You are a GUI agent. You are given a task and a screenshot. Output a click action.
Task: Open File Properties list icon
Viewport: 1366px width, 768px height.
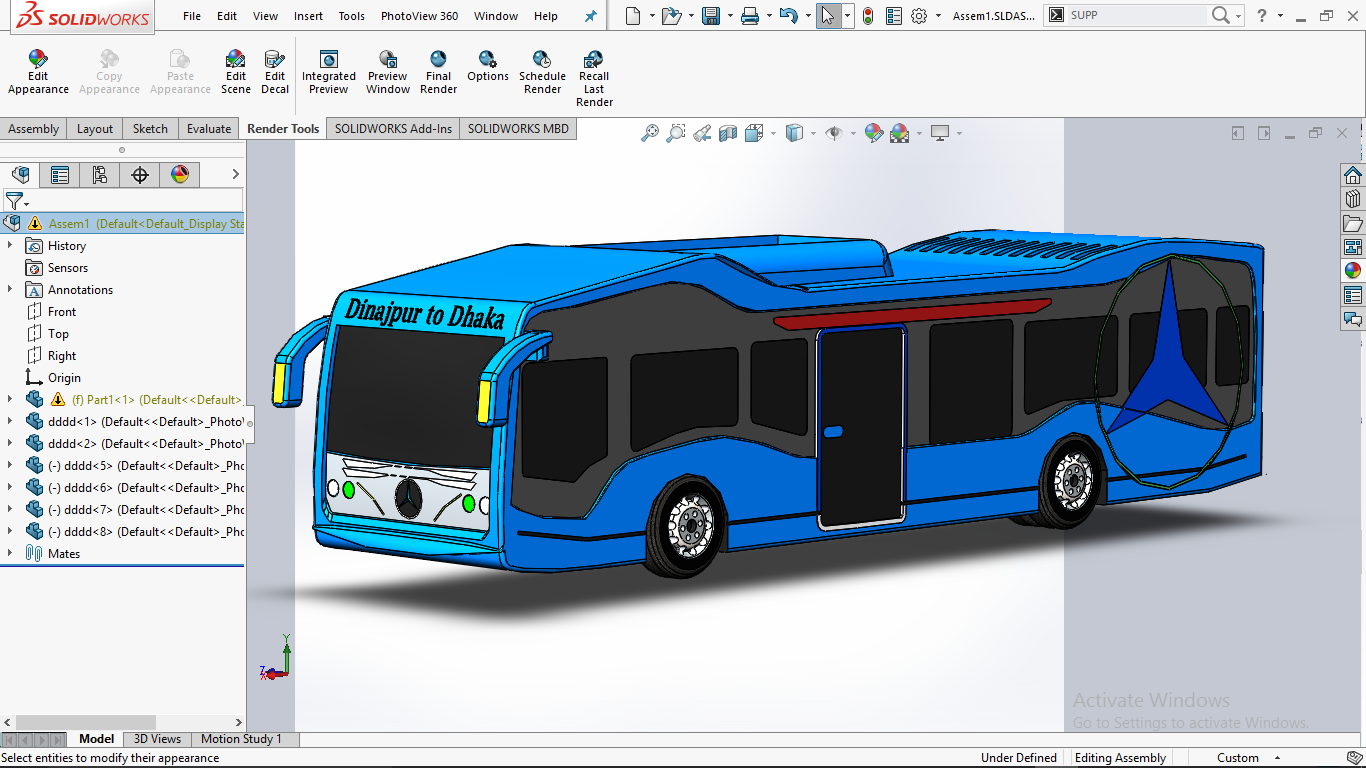tap(894, 16)
